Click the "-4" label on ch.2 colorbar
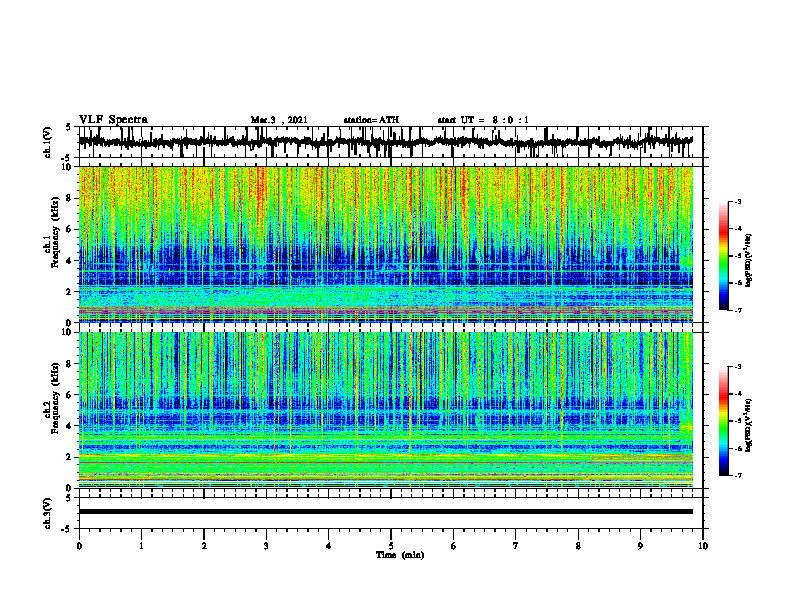 click(738, 394)
